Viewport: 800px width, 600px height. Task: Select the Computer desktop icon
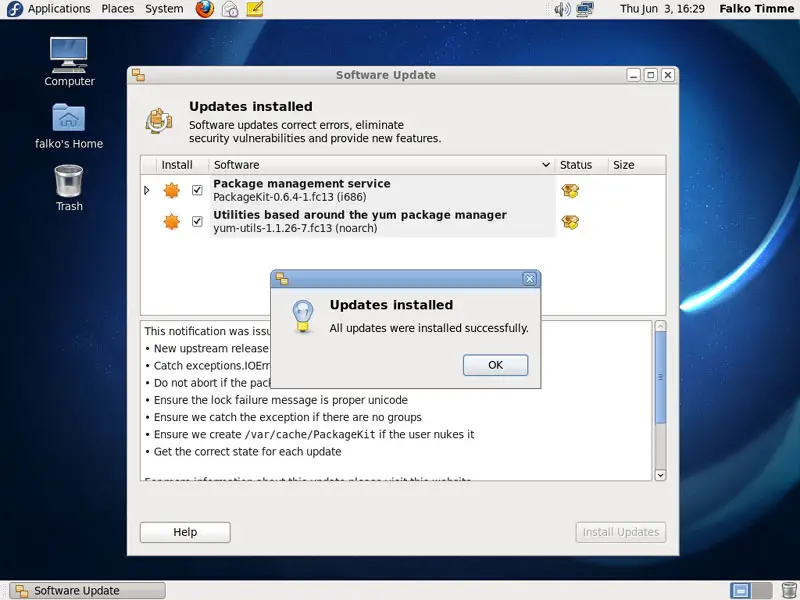tap(69, 62)
